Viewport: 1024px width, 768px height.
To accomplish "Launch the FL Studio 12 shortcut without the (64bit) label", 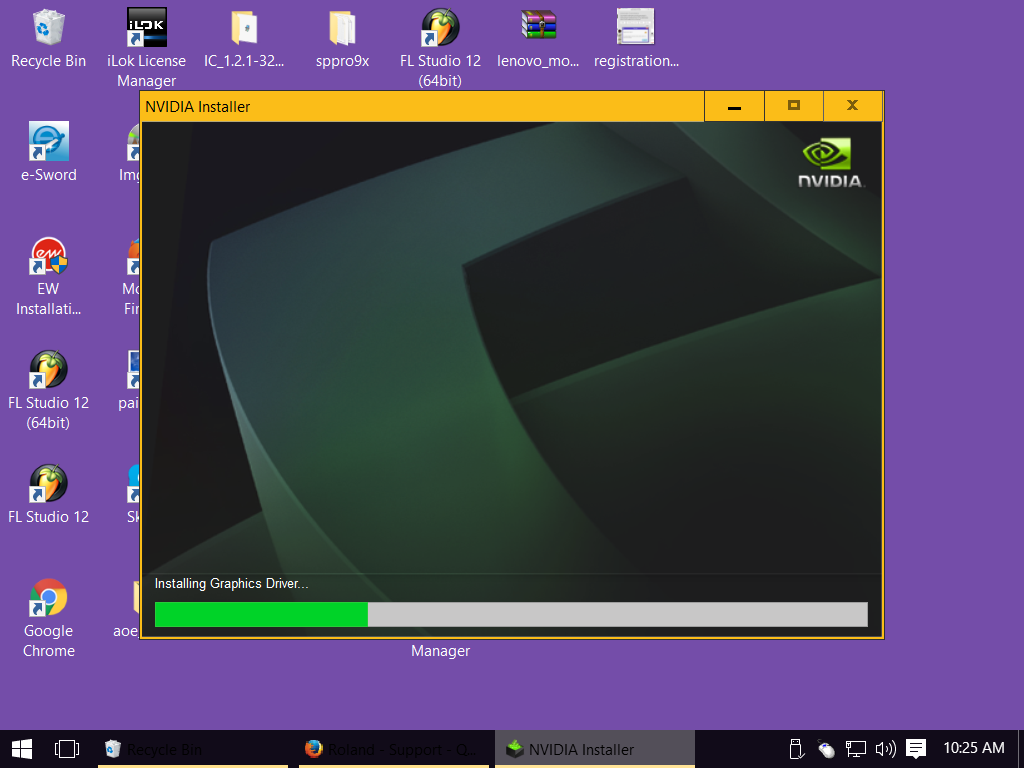I will point(48,494).
